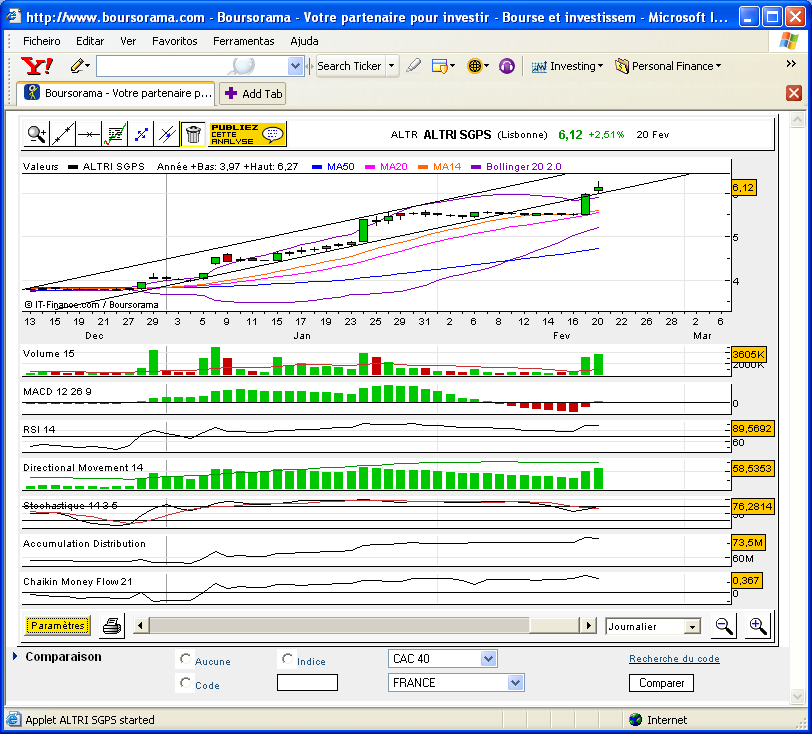Screen dimensions: 812x734
Task: Select the Aucune radio button
Action: coord(185,659)
